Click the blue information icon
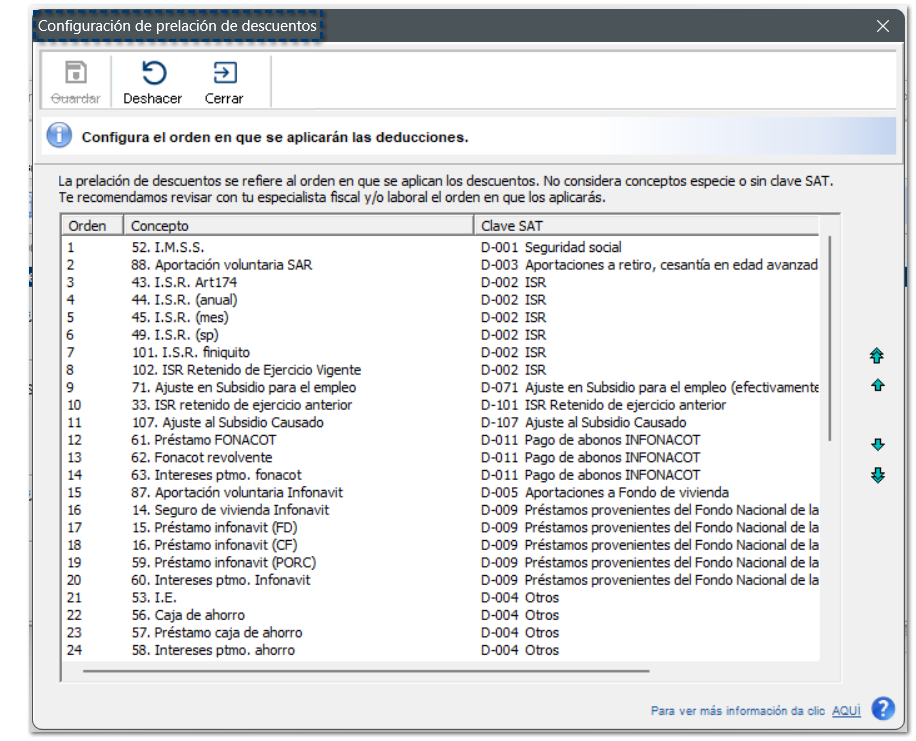Image resolution: width=916 pixels, height=741 pixels. point(59,136)
